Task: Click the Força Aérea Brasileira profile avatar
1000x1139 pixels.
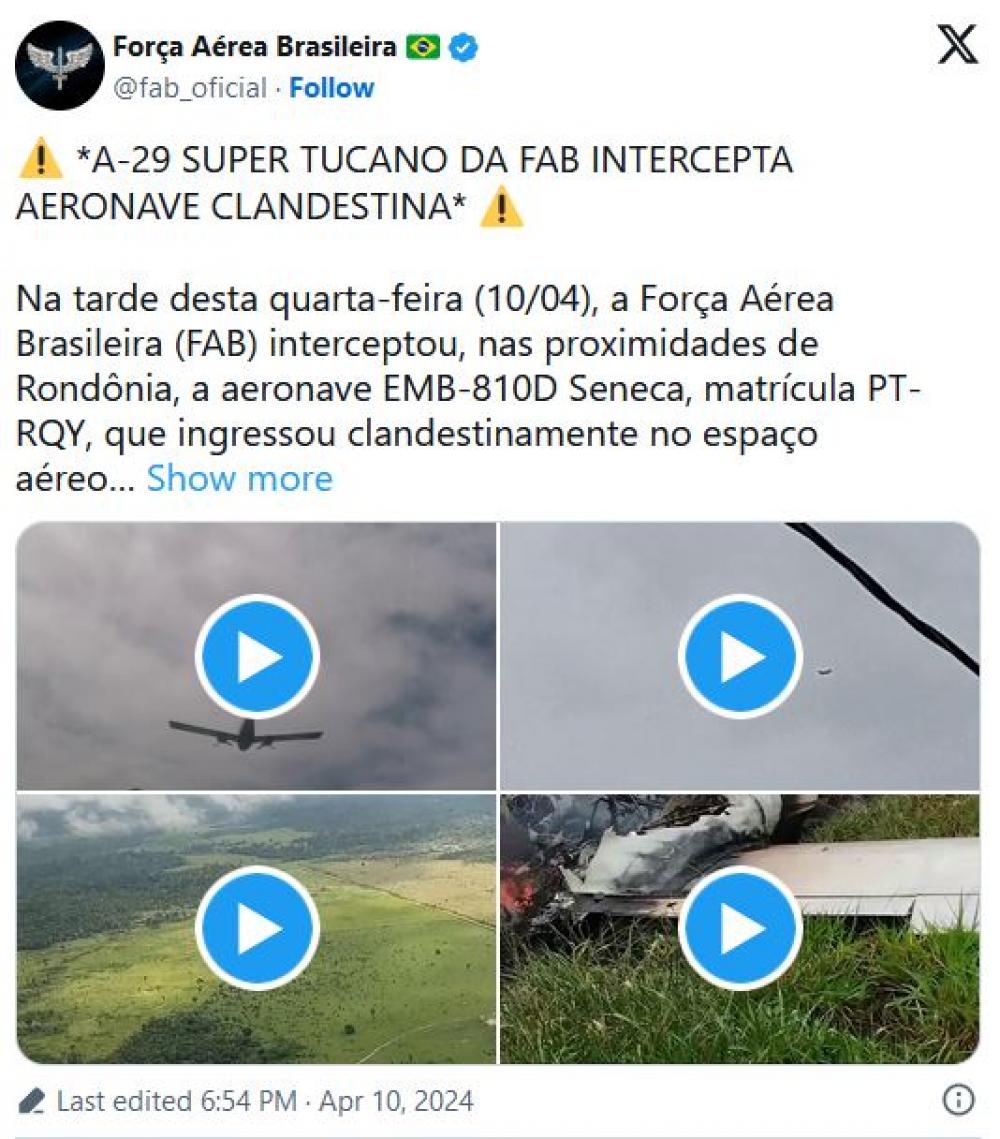Action: pyautogui.click(x=60, y=65)
